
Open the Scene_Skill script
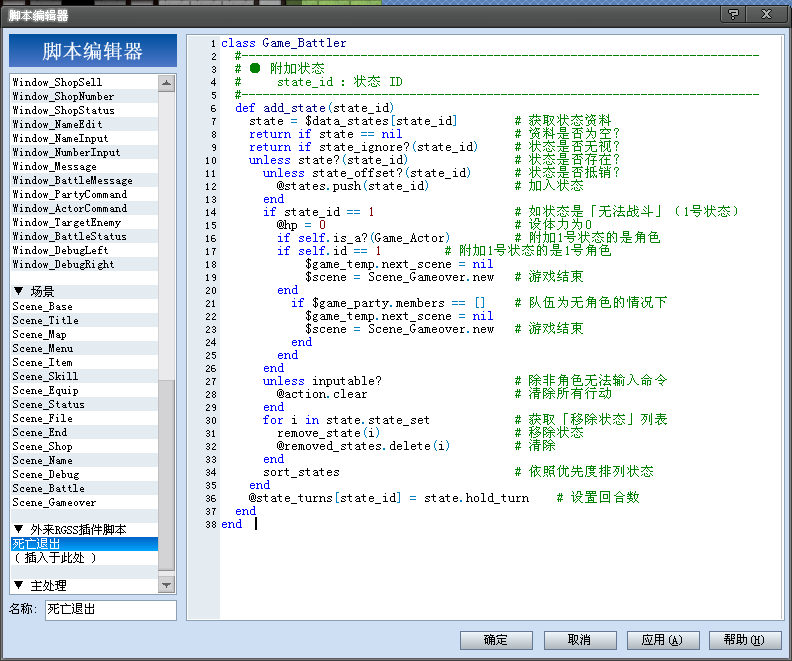(x=84, y=377)
